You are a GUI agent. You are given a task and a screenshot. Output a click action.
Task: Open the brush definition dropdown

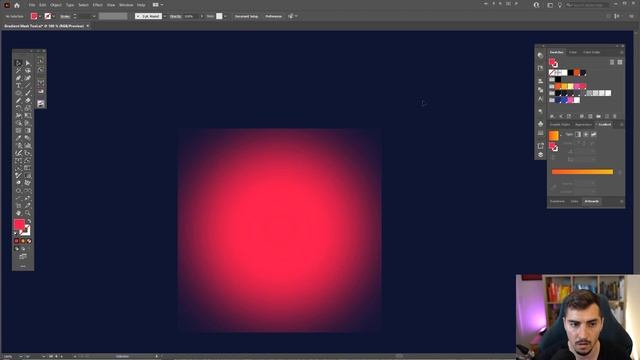point(164,16)
